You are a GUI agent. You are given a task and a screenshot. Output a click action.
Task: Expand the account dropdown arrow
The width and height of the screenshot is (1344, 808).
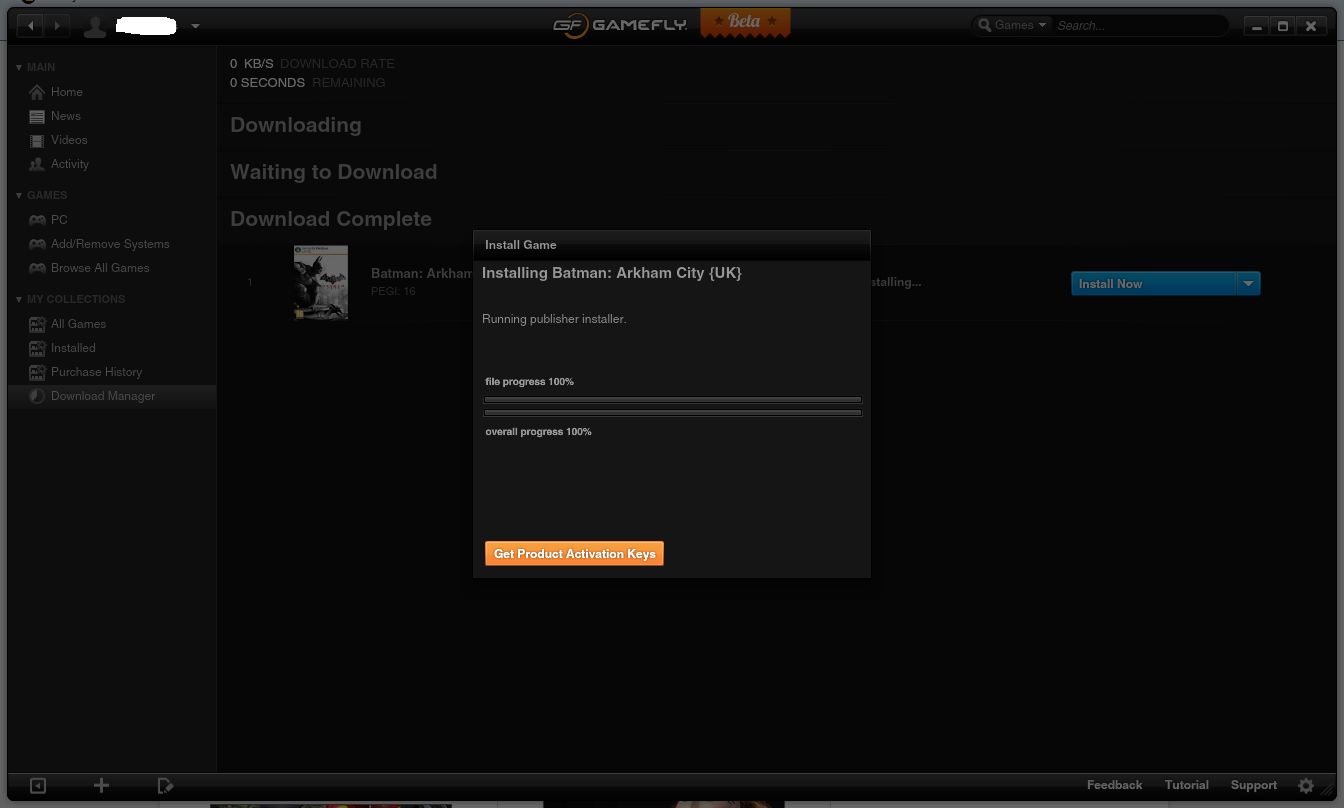coord(195,26)
